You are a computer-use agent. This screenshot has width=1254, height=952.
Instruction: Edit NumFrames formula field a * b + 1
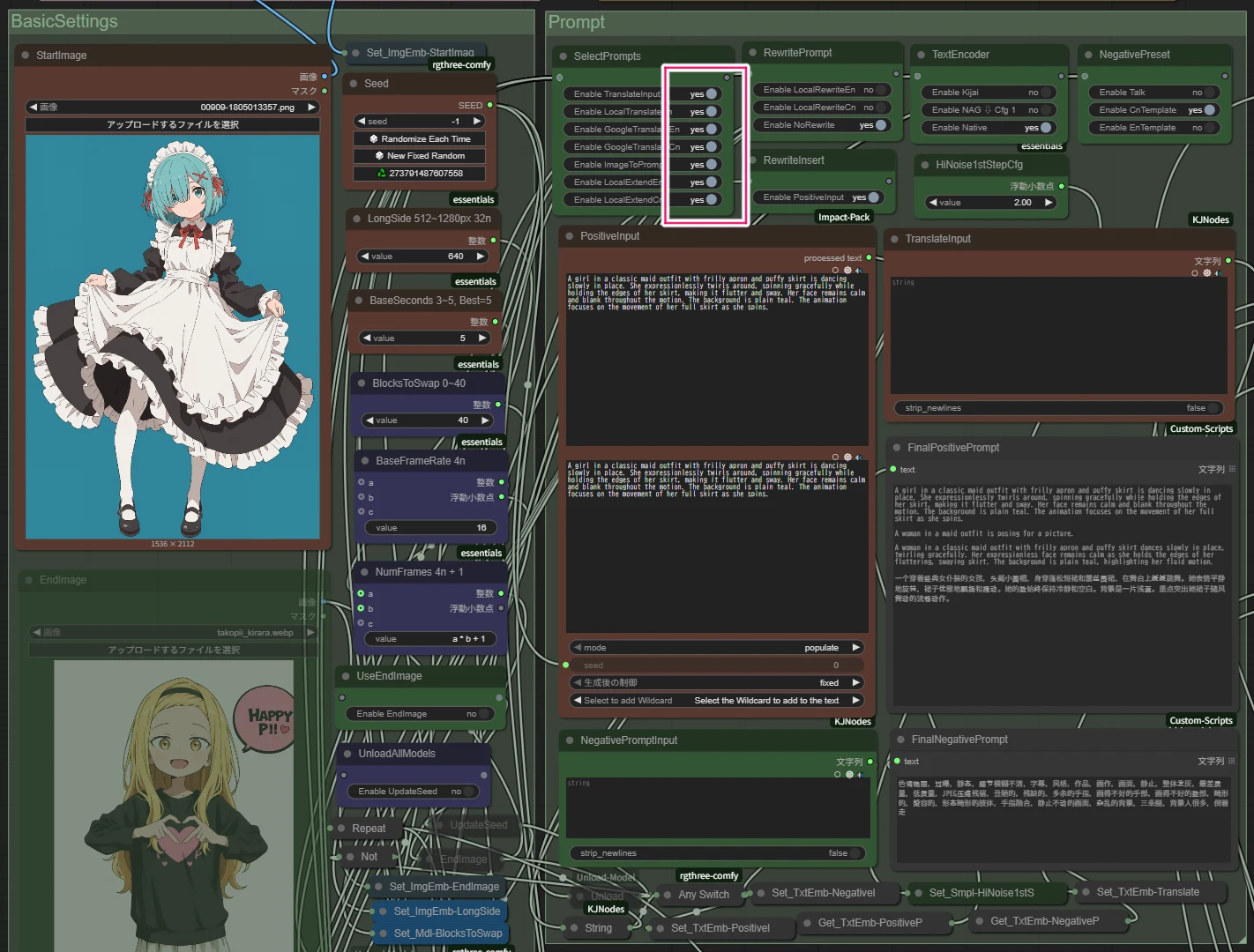pyautogui.click(x=431, y=639)
